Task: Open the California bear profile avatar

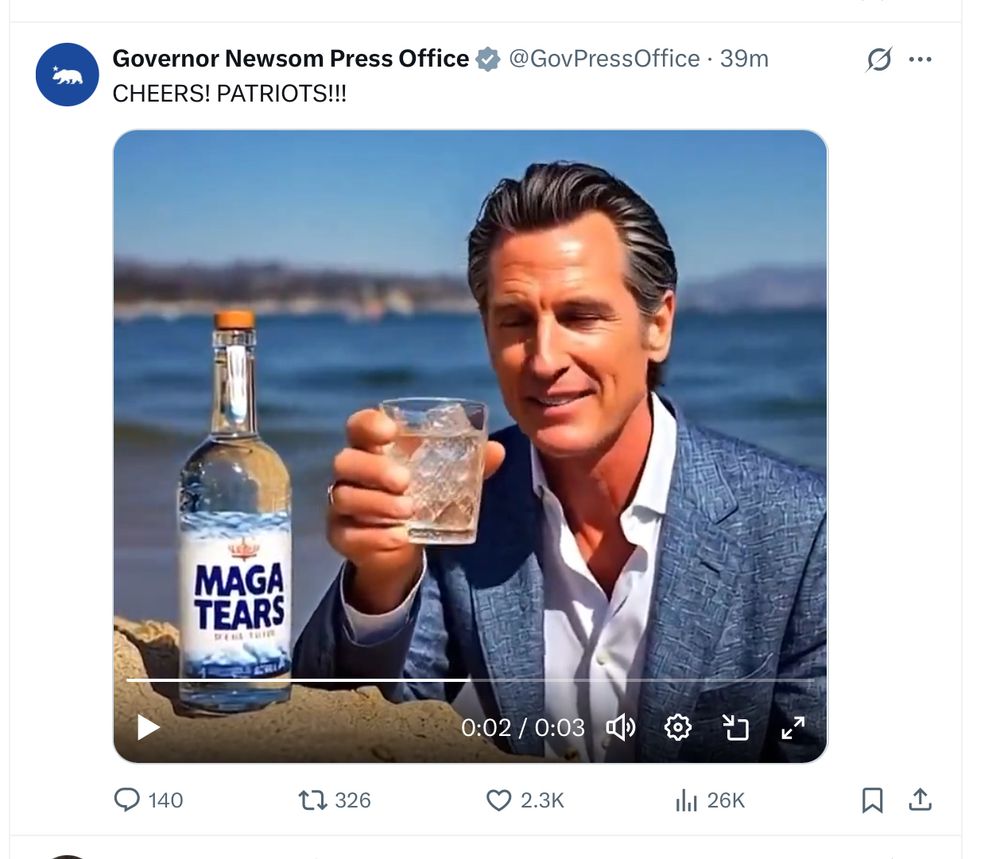Action: coord(67,75)
